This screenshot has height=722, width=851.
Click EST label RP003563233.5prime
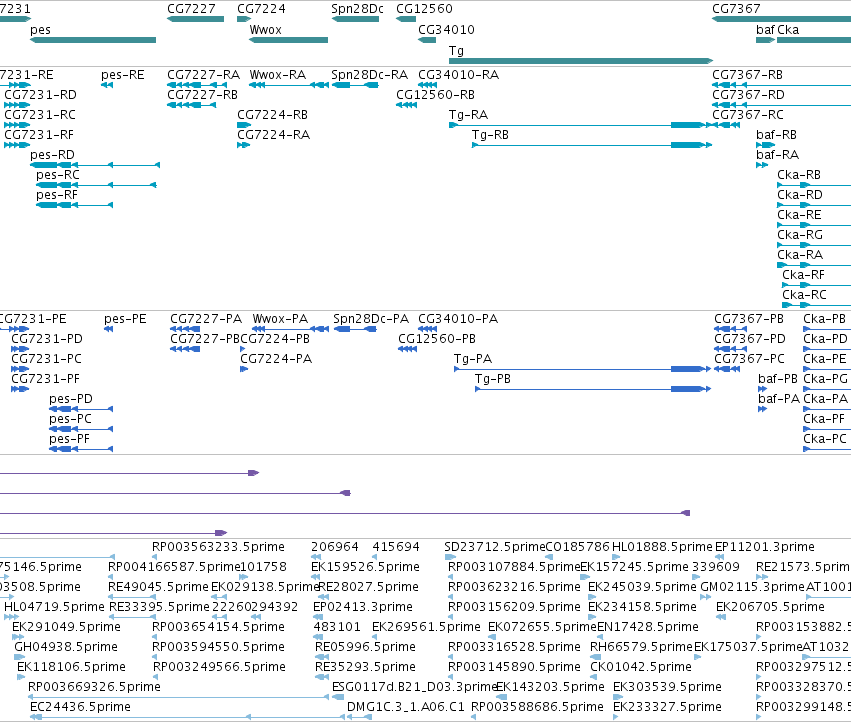click(218, 547)
